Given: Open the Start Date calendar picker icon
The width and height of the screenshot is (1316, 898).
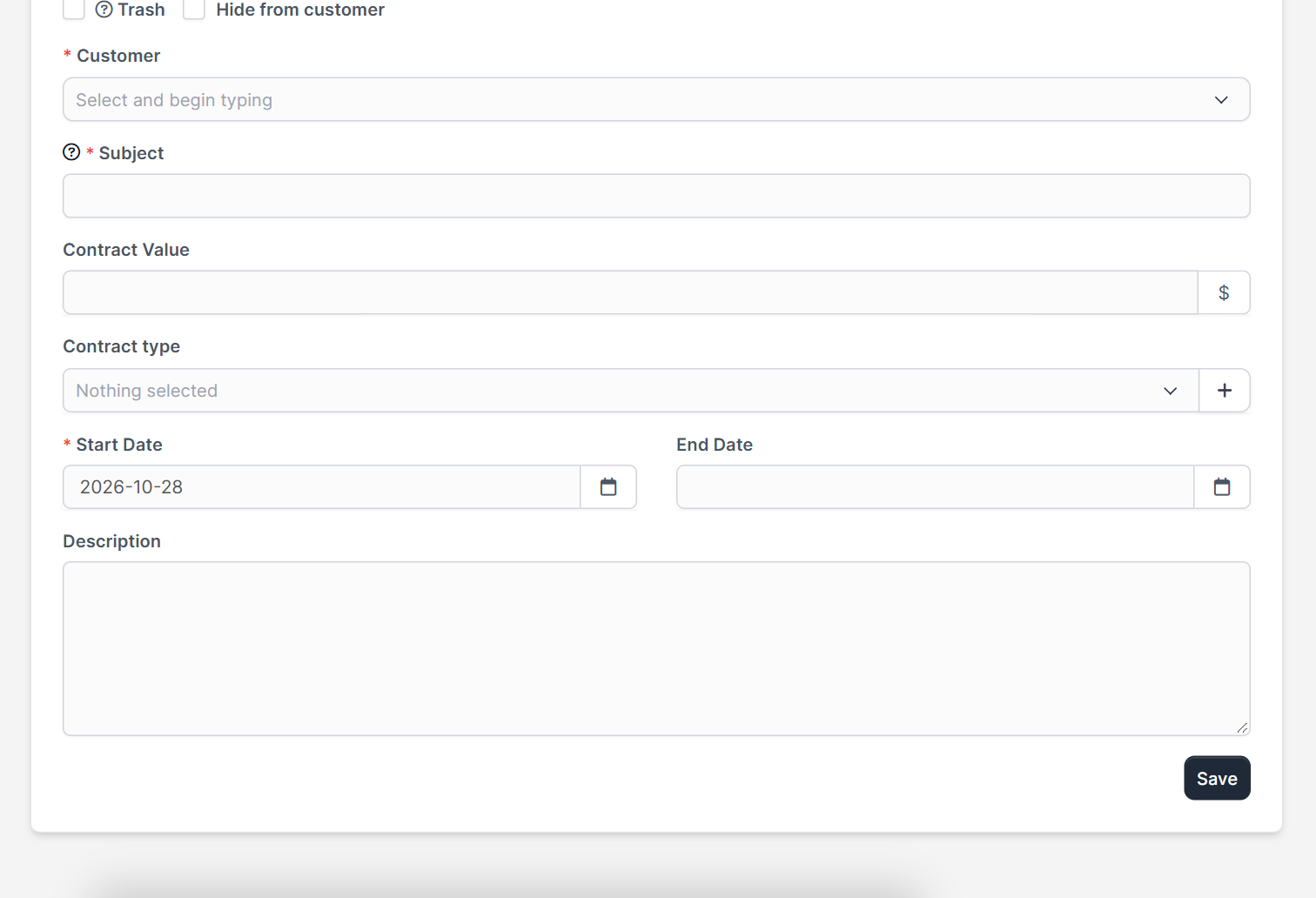Looking at the screenshot, I should point(608,487).
